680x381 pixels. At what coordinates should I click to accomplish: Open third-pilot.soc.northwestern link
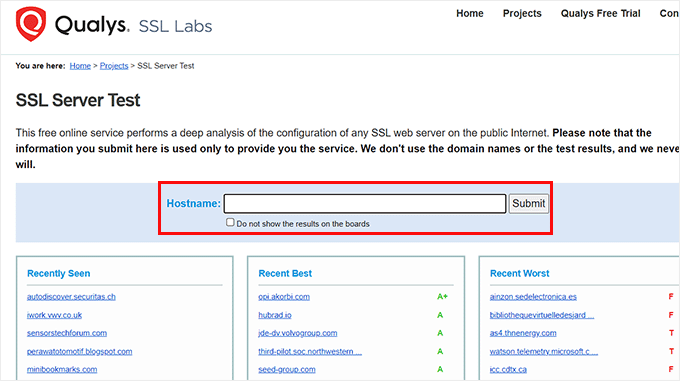click(x=310, y=352)
